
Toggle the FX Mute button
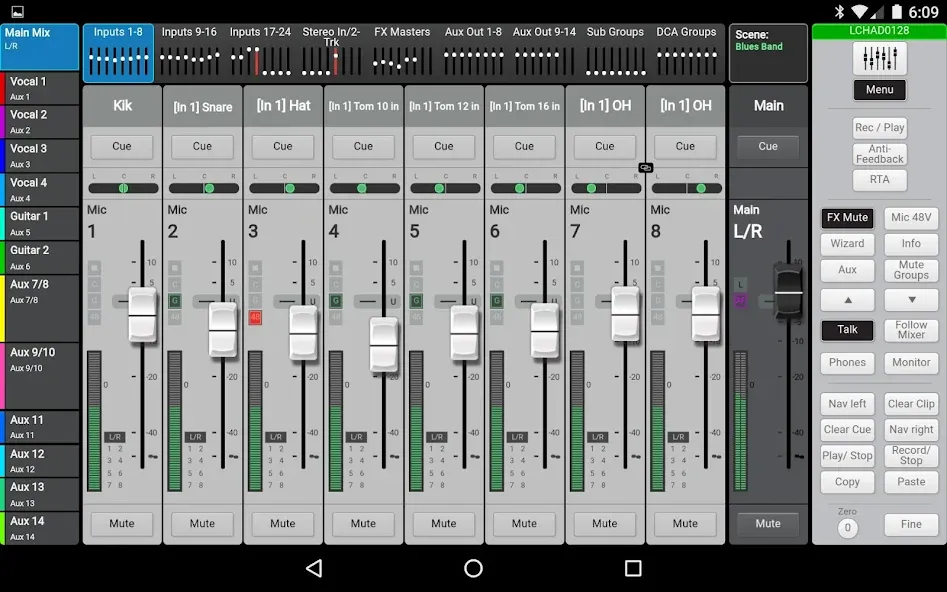(x=847, y=217)
